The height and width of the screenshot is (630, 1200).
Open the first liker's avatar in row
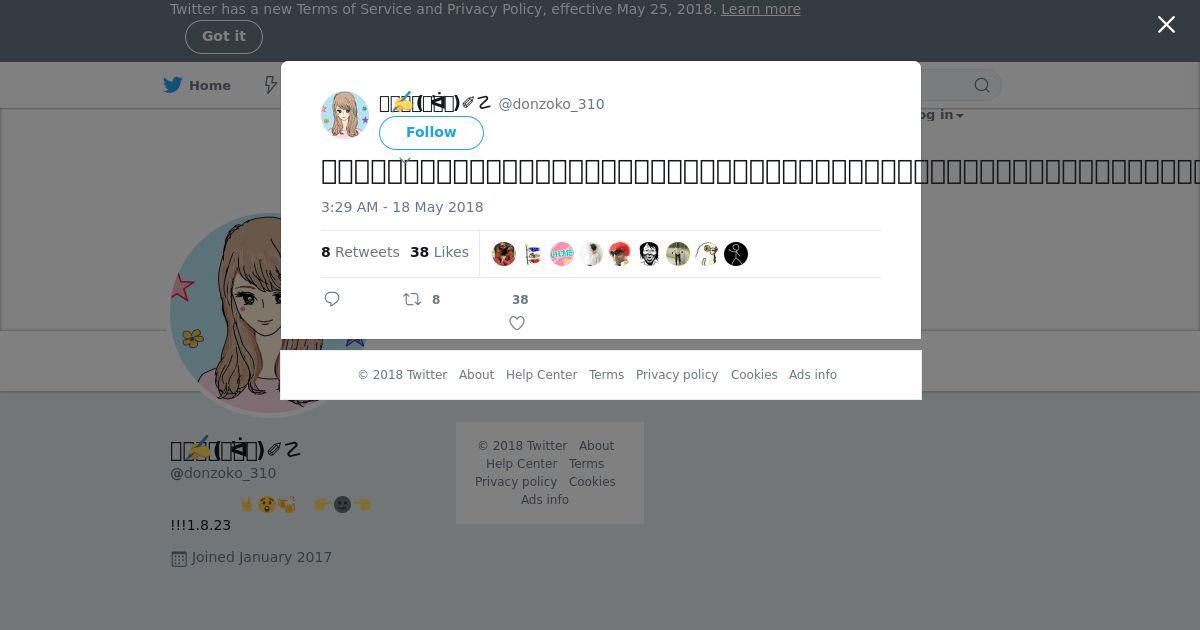(x=504, y=254)
